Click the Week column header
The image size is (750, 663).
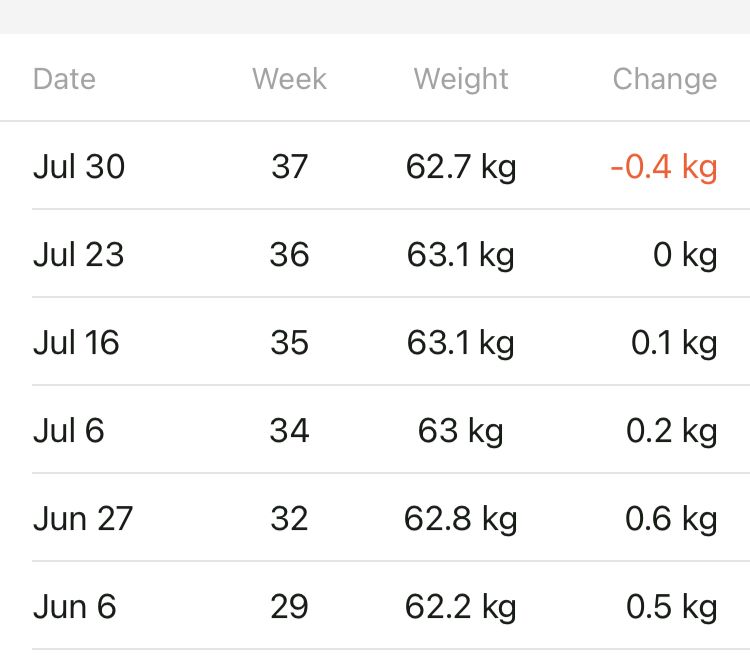pyautogui.click(x=289, y=79)
